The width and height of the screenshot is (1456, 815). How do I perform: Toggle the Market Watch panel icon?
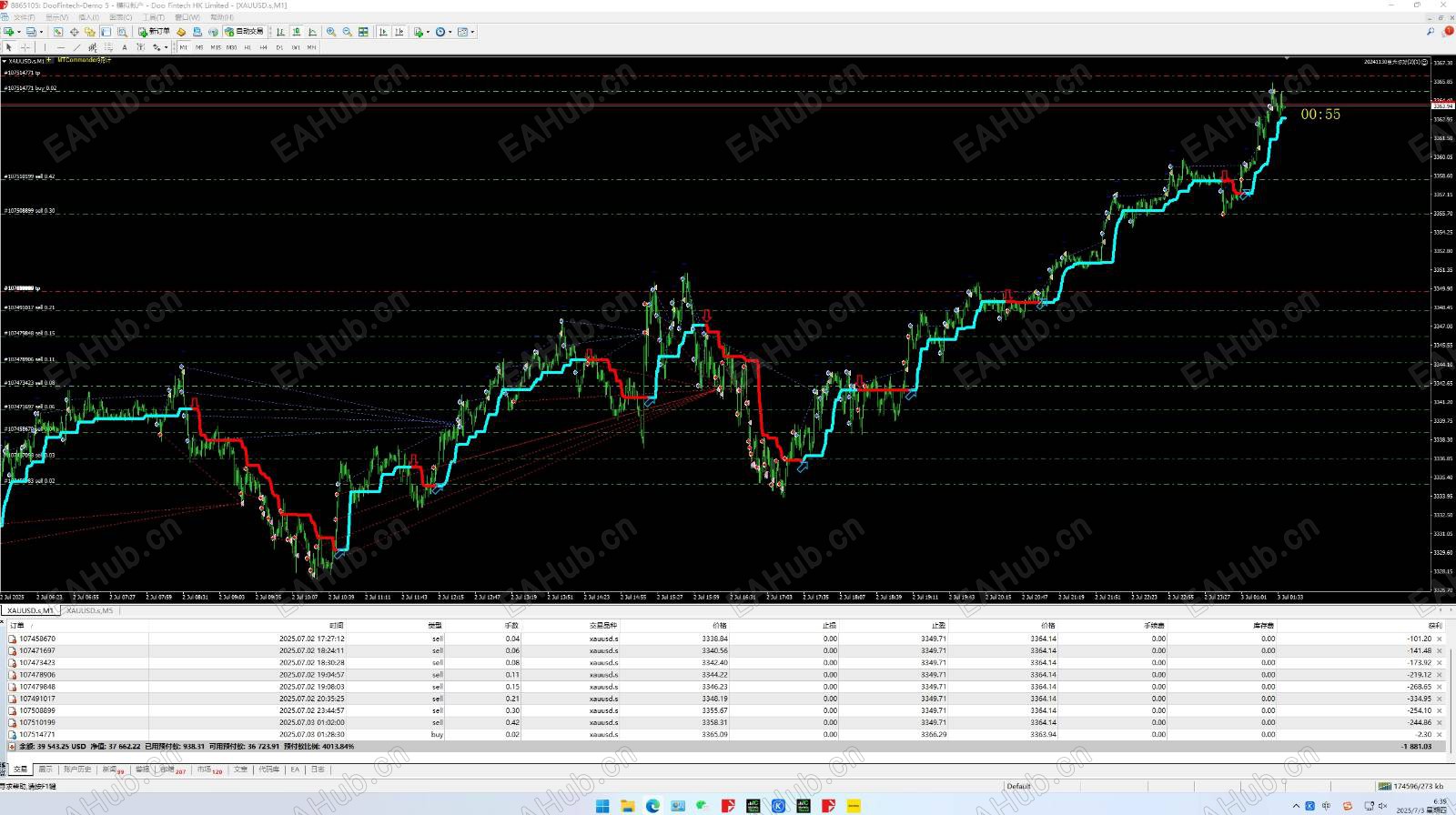click(58, 32)
